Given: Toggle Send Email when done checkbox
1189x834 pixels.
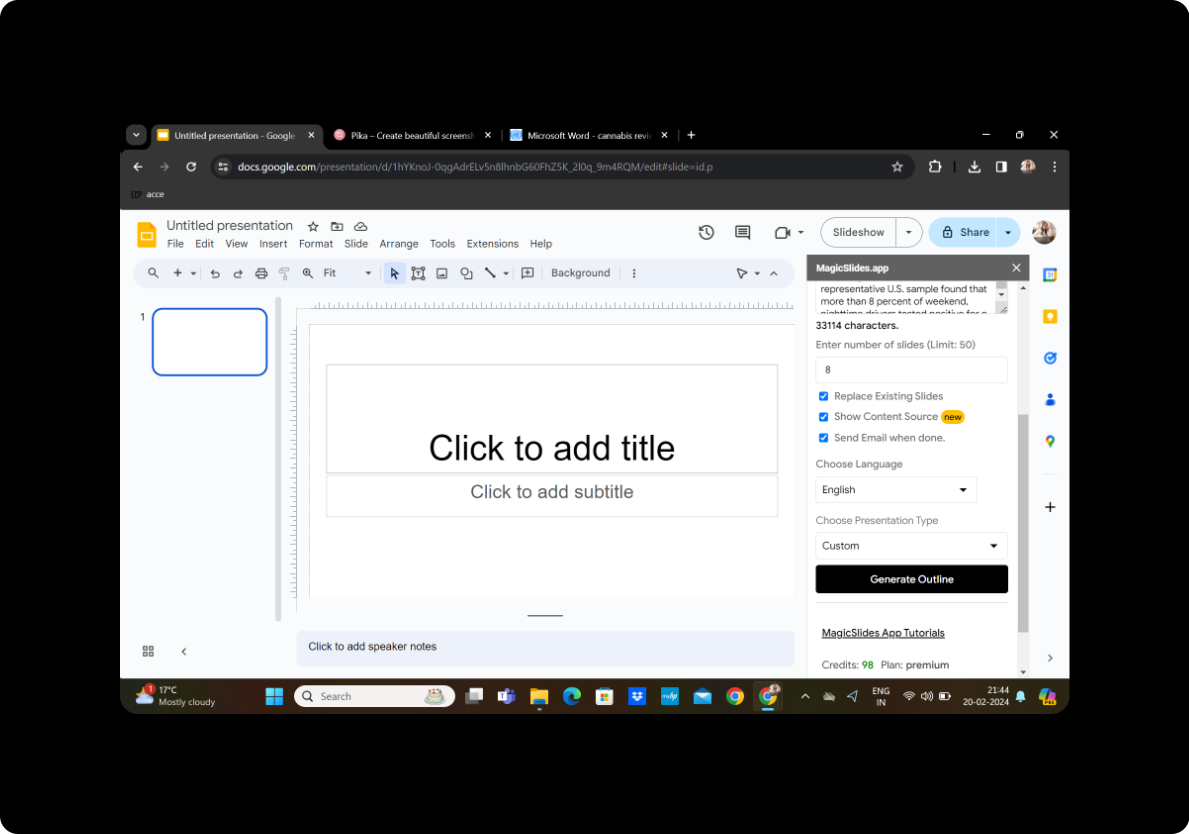Looking at the screenshot, I should coord(824,437).
